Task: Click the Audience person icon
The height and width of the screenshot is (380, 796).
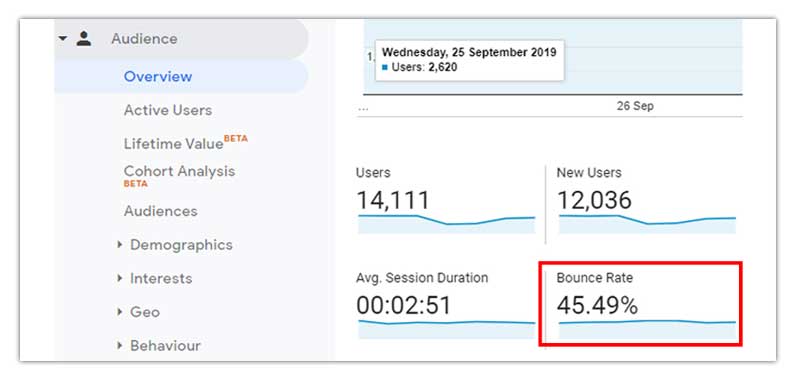Action: click(84, 39)
